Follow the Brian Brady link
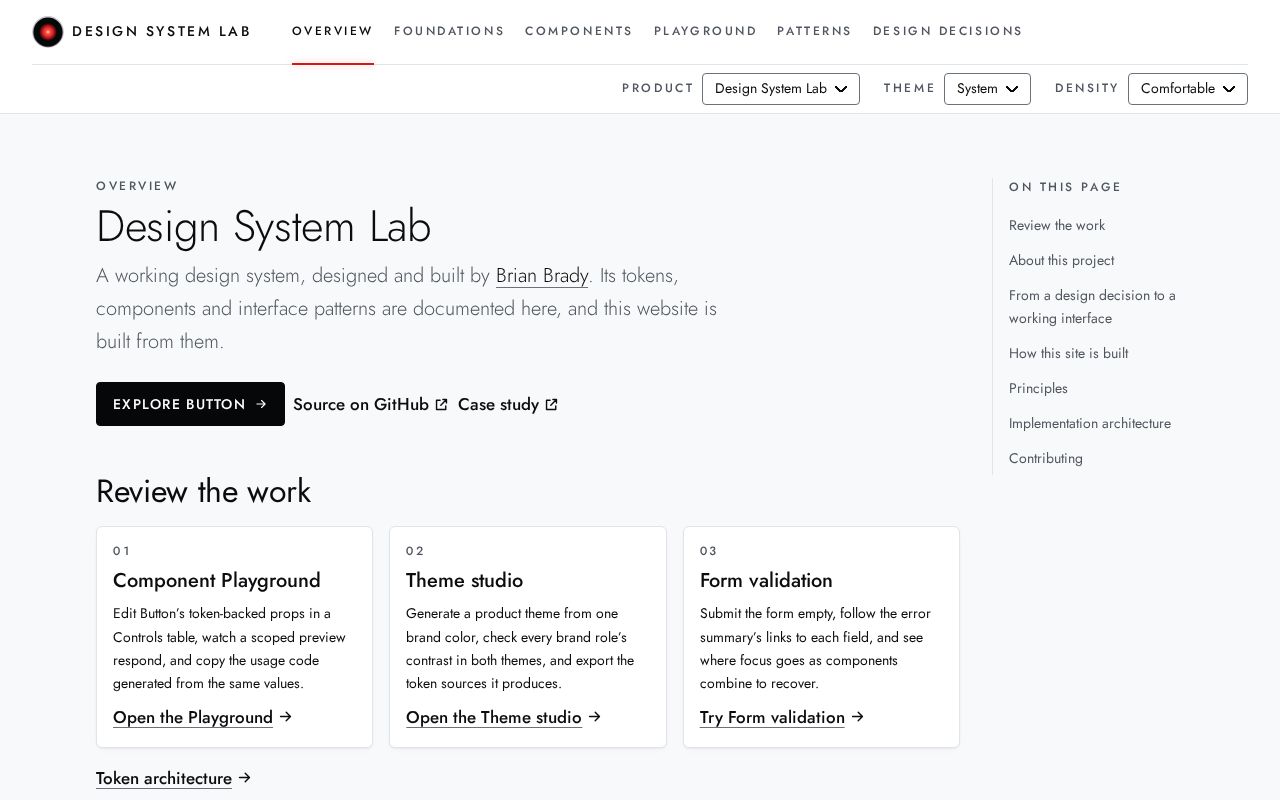1280x800 pixels. coord(542,276)
